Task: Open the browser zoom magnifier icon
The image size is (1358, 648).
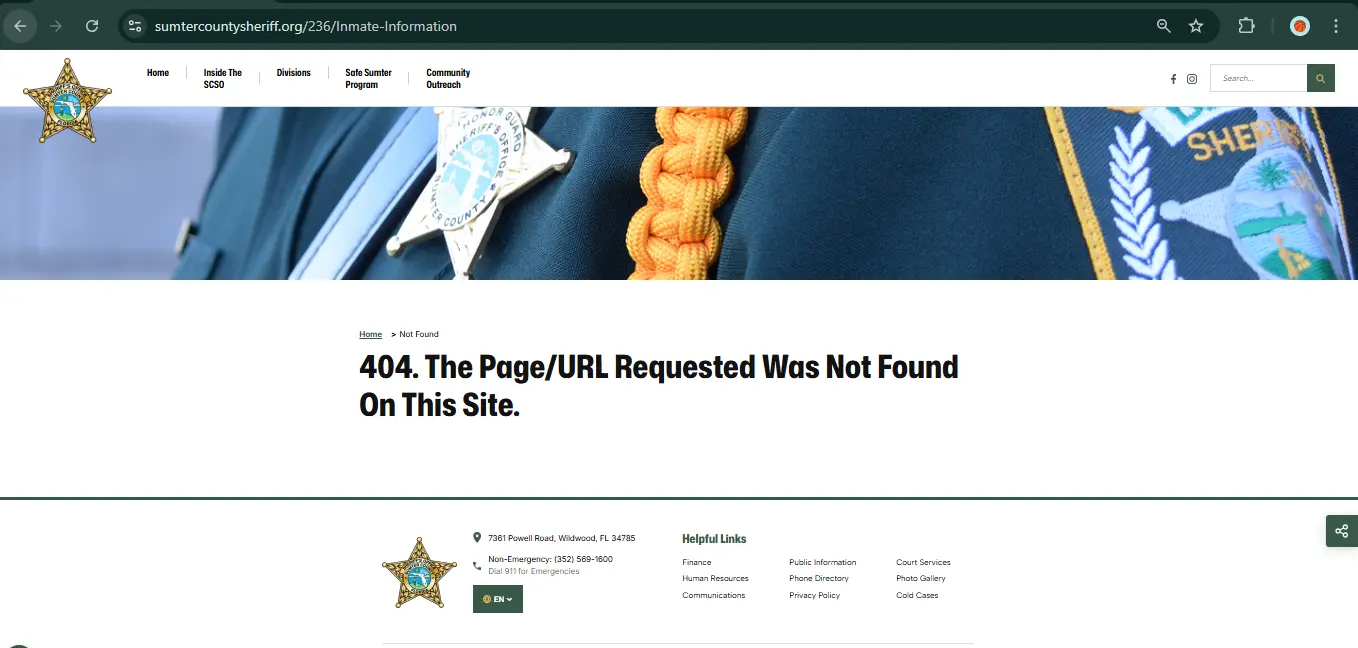Action: coord(1164,26)
